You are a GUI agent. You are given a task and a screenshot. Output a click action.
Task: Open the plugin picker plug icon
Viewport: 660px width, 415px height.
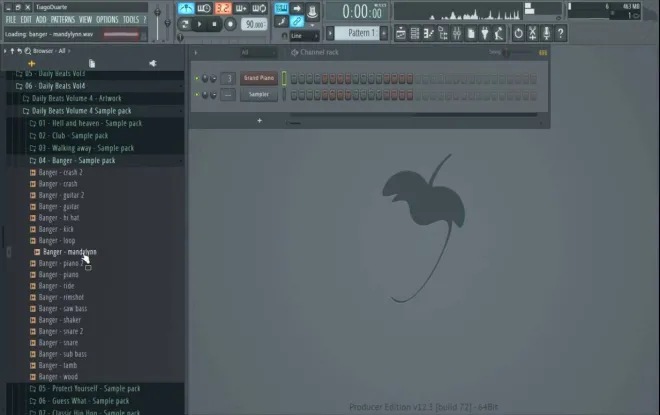(x=485, y=33)
